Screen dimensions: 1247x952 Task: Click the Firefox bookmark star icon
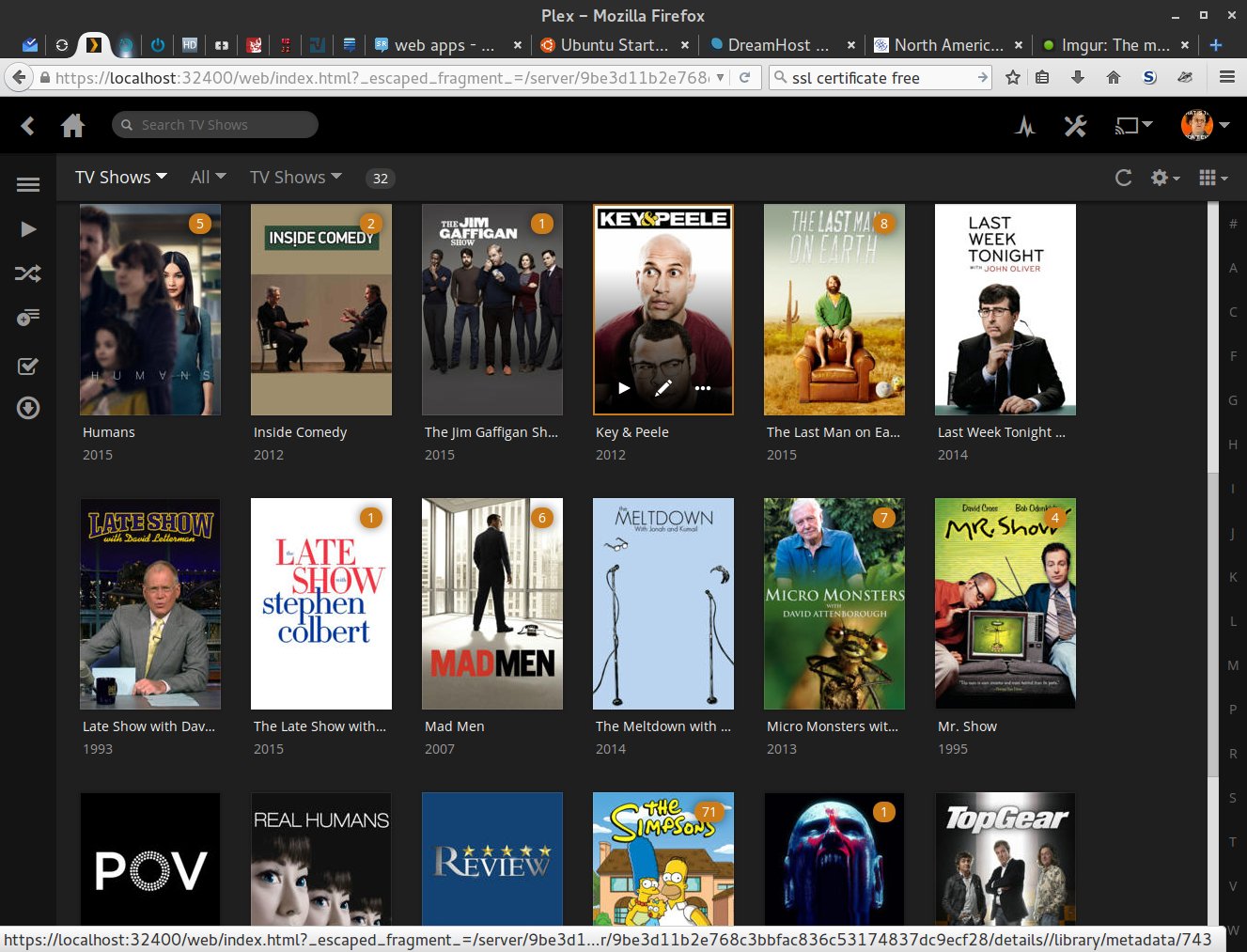[1012, 78]
